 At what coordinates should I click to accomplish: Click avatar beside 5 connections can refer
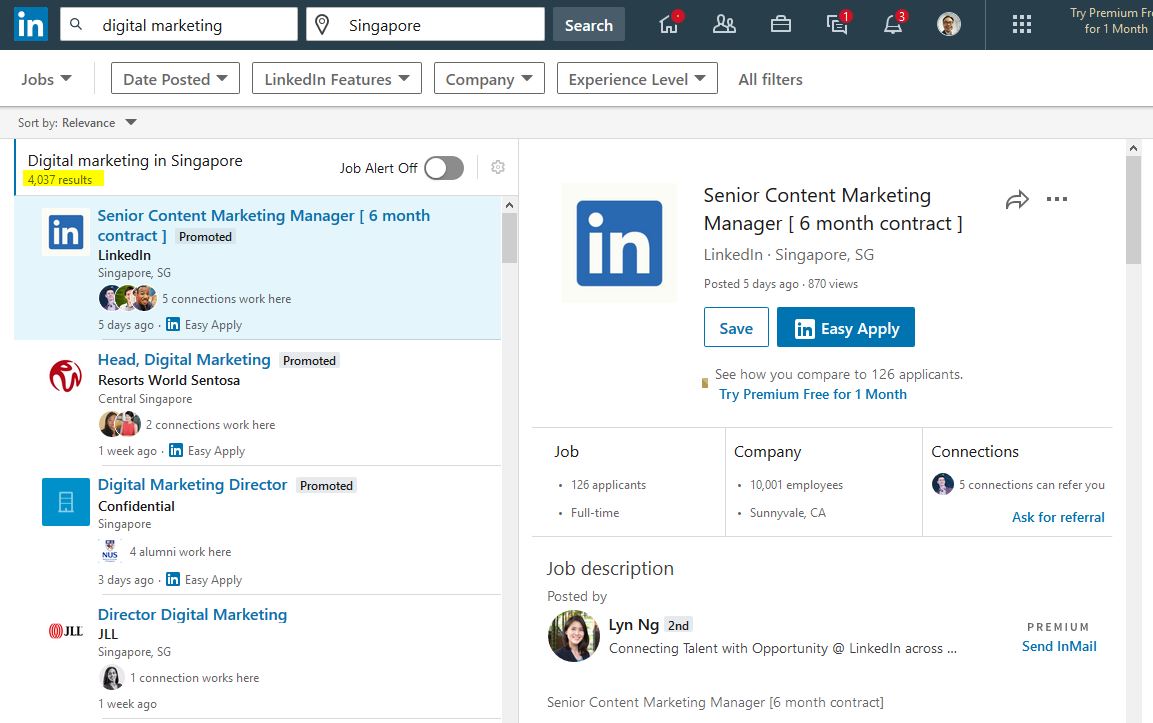943,484
